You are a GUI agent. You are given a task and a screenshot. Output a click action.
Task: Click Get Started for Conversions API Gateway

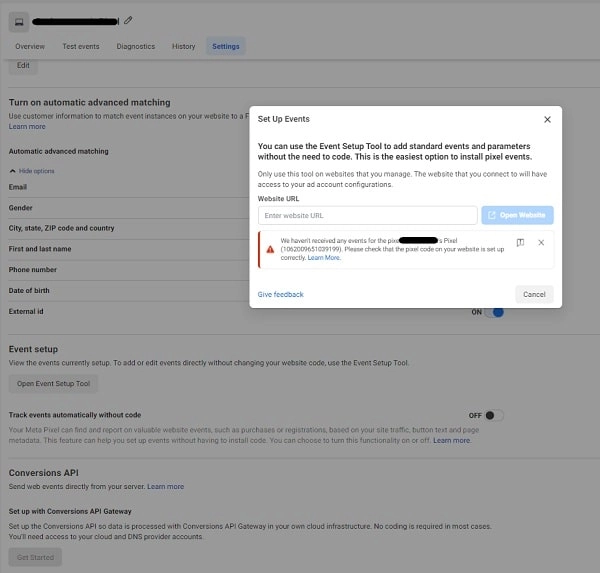pos(36,558)
